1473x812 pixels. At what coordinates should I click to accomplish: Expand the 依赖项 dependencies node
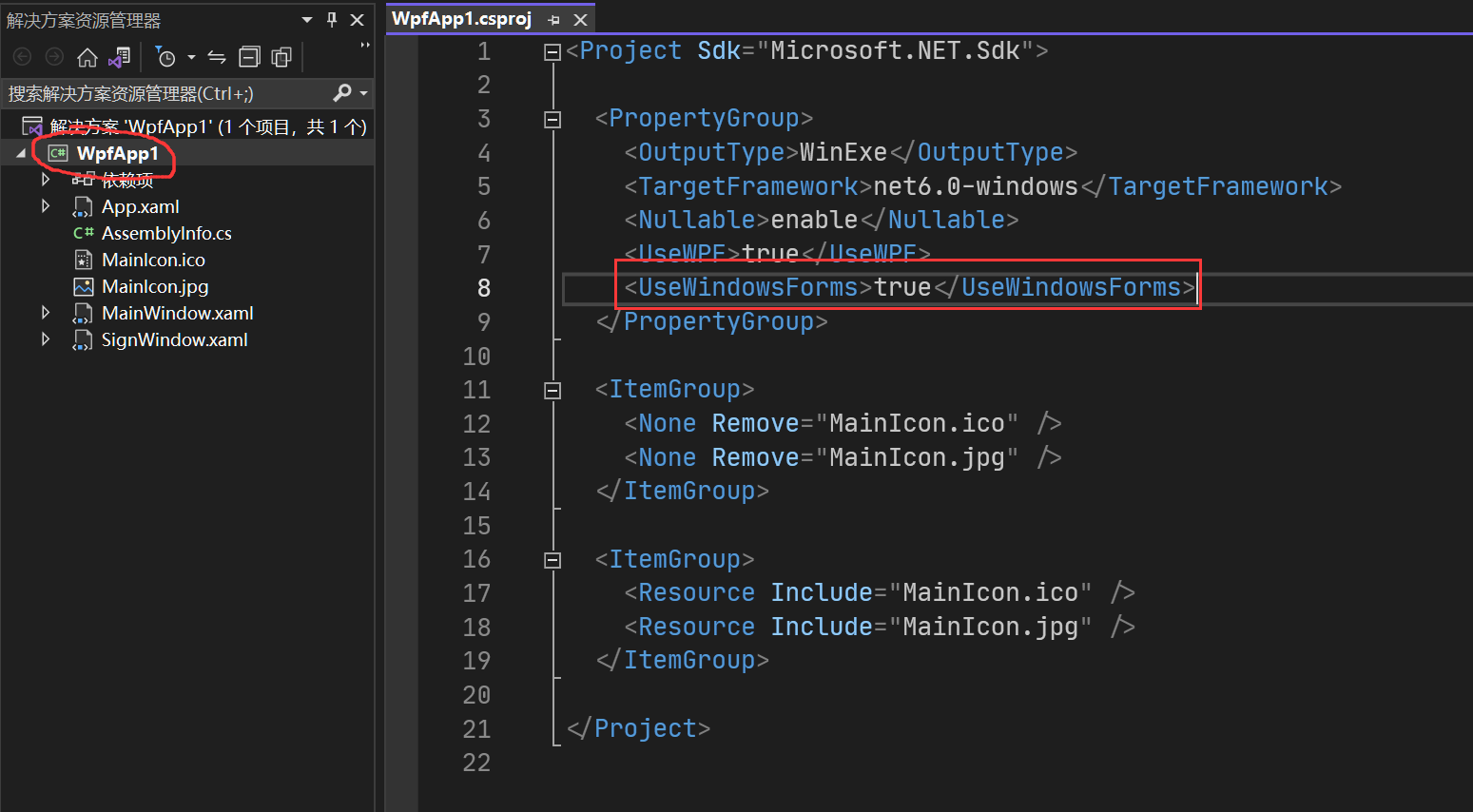click(x=45, y=179)
